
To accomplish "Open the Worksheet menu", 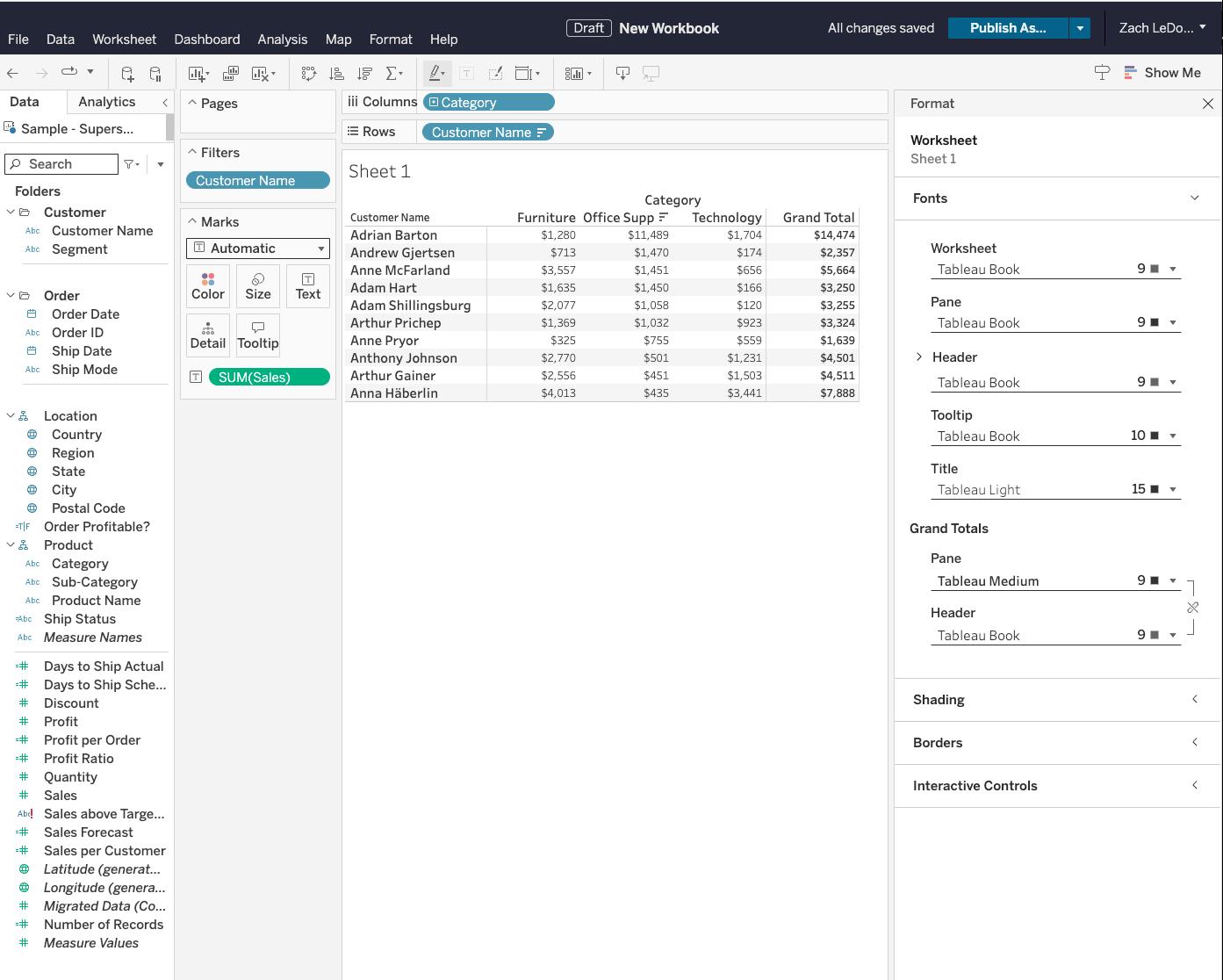I will click(x=124, y=39).
